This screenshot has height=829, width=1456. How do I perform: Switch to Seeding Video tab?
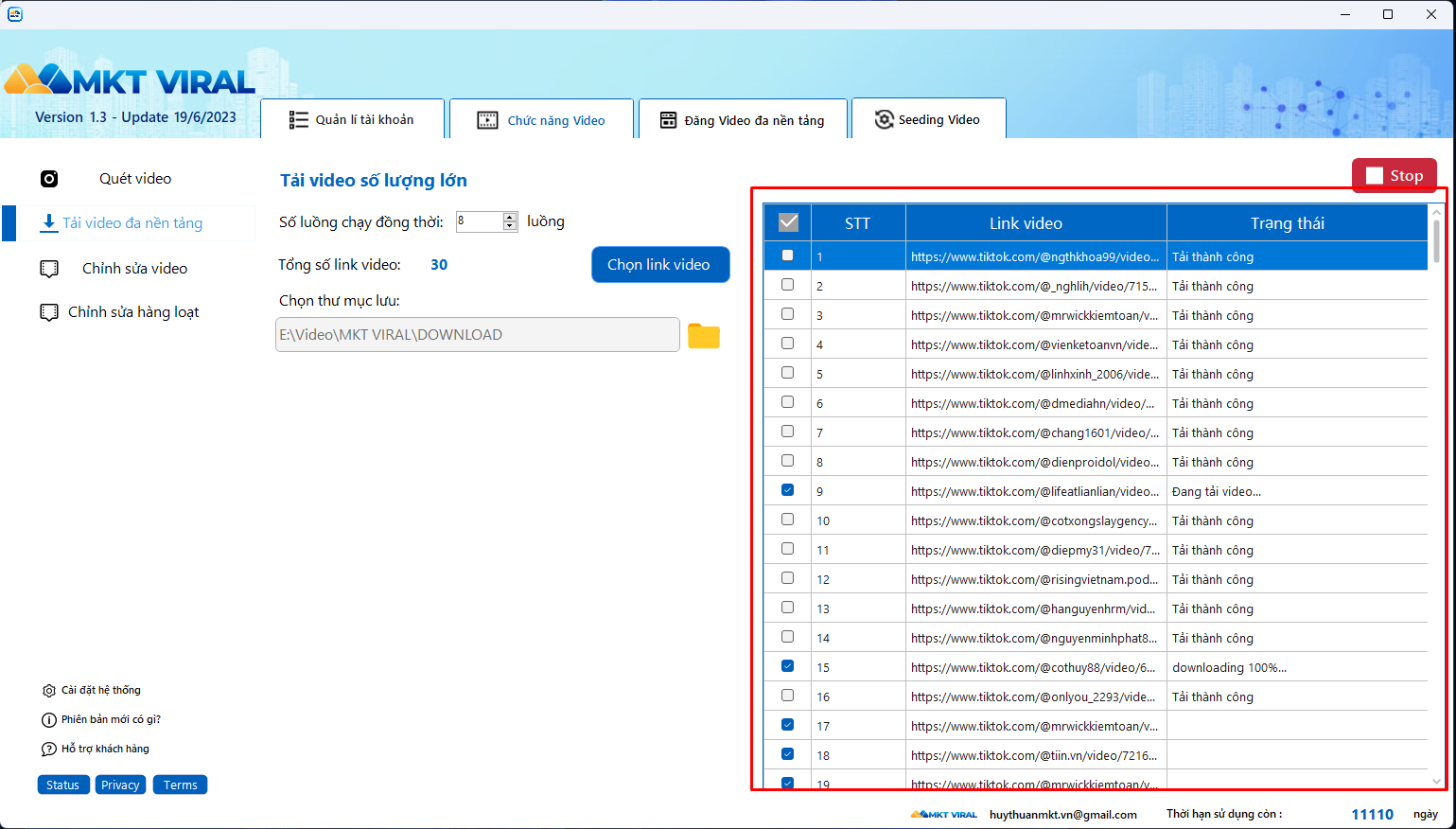tap(928, 118)
